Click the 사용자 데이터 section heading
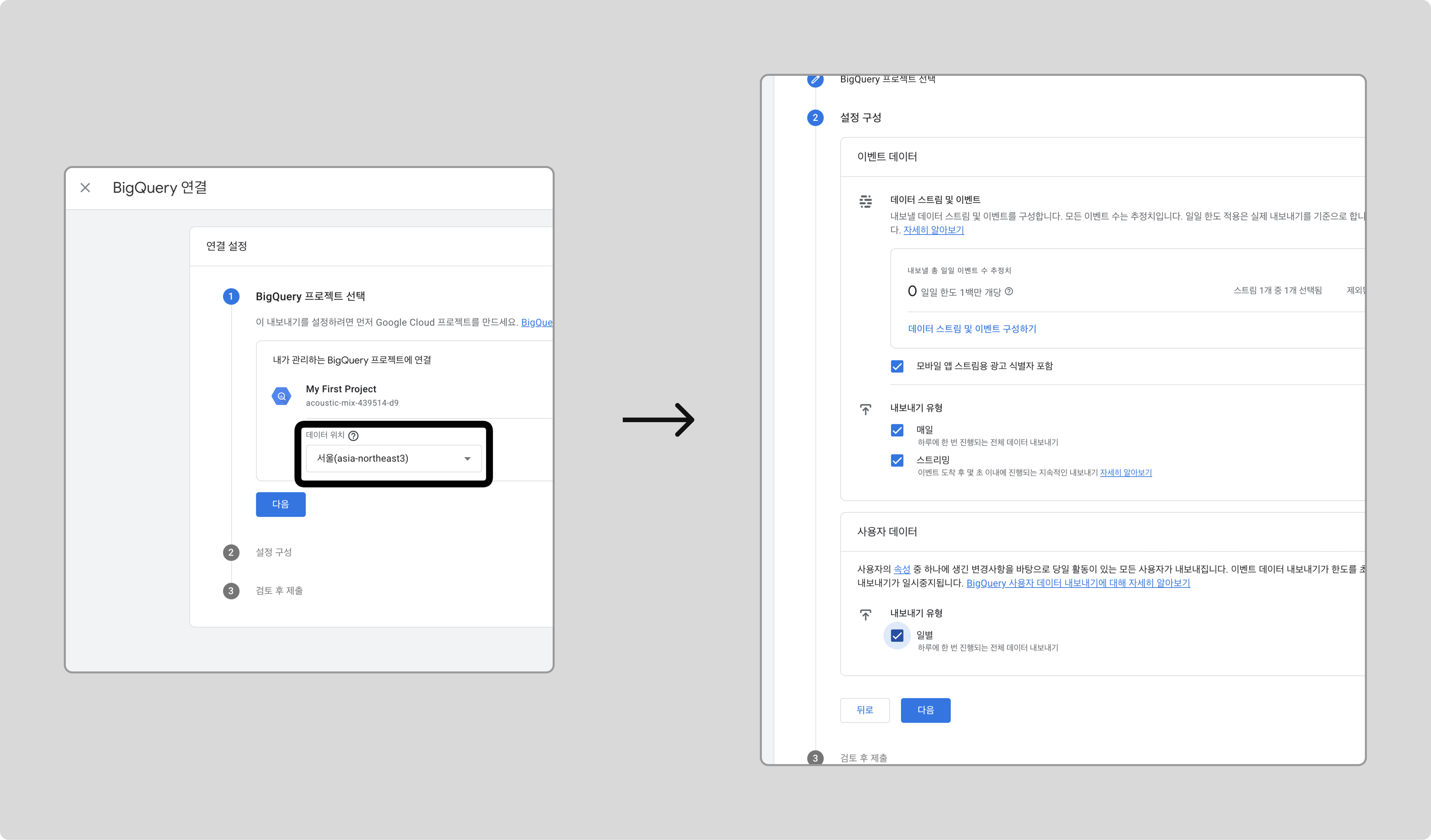The width and height of the screenshot is (1431, 840). [x=887, y=531]
